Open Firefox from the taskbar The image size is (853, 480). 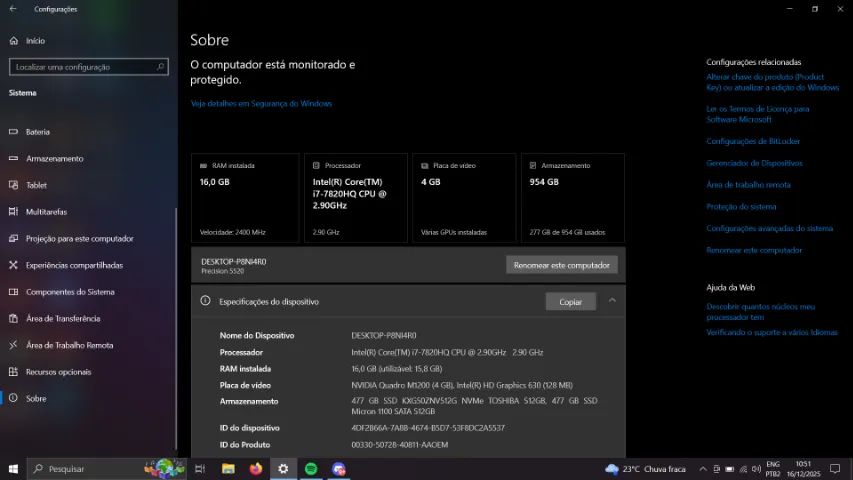pos(256,469)
